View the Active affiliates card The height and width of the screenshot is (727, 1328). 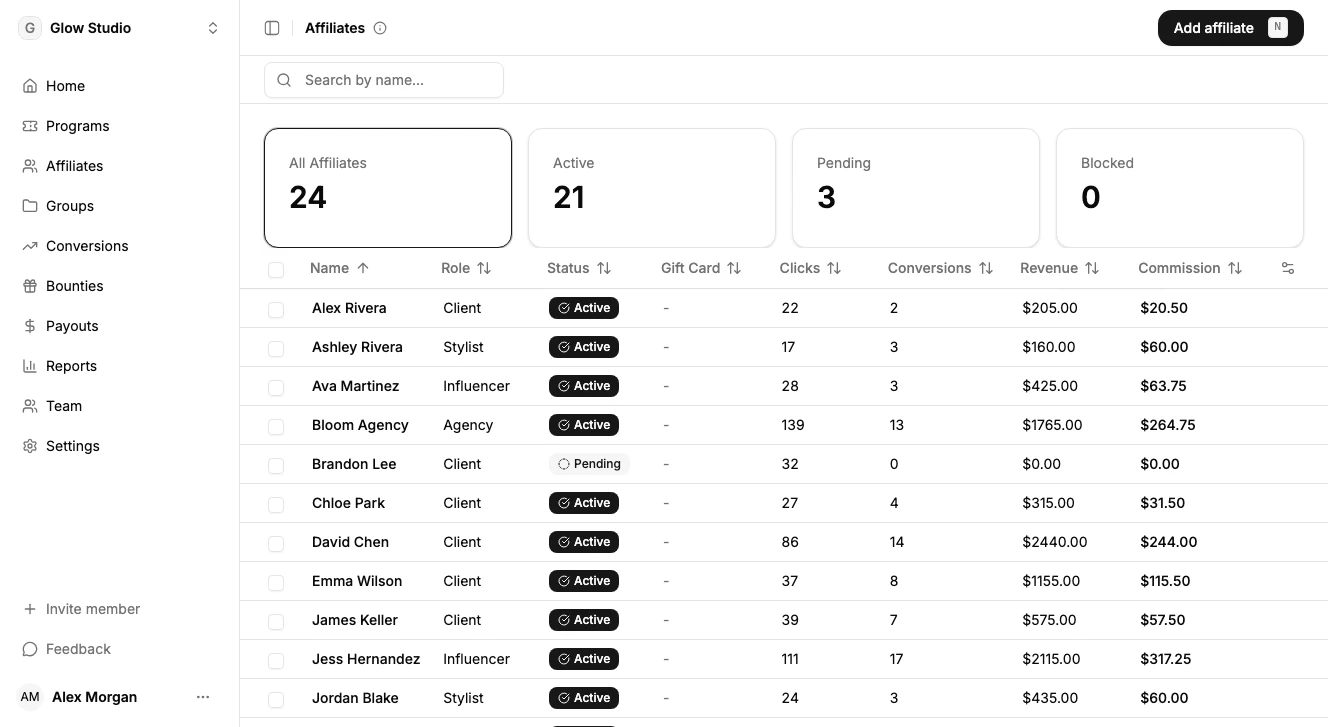(x=651, y=187)
